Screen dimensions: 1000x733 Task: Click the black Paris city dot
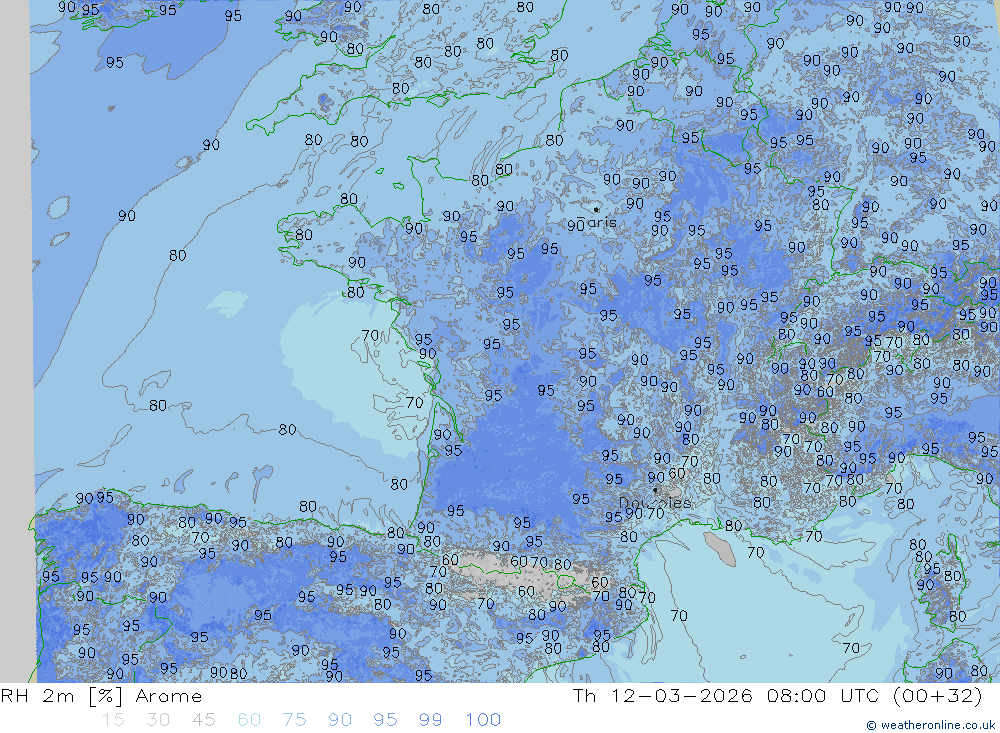[x=596, y=209]
